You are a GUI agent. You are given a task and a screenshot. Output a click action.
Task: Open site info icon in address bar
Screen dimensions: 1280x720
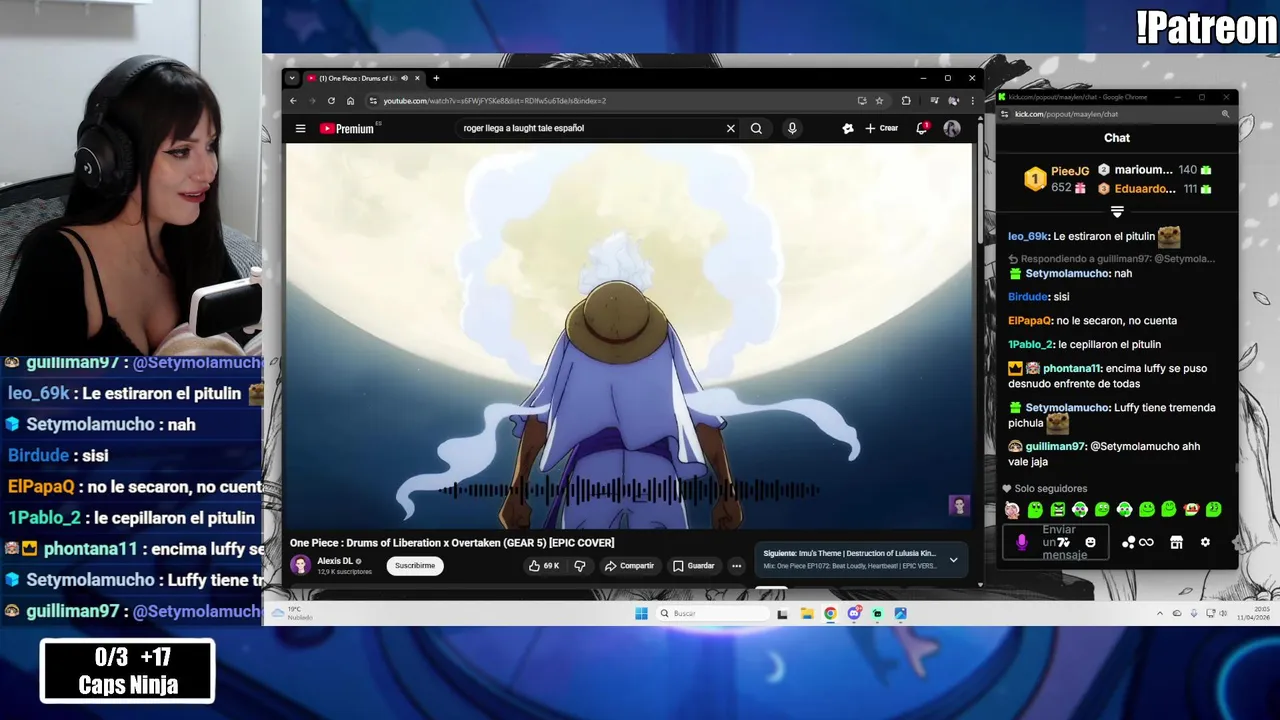click(x=373, y=101)
